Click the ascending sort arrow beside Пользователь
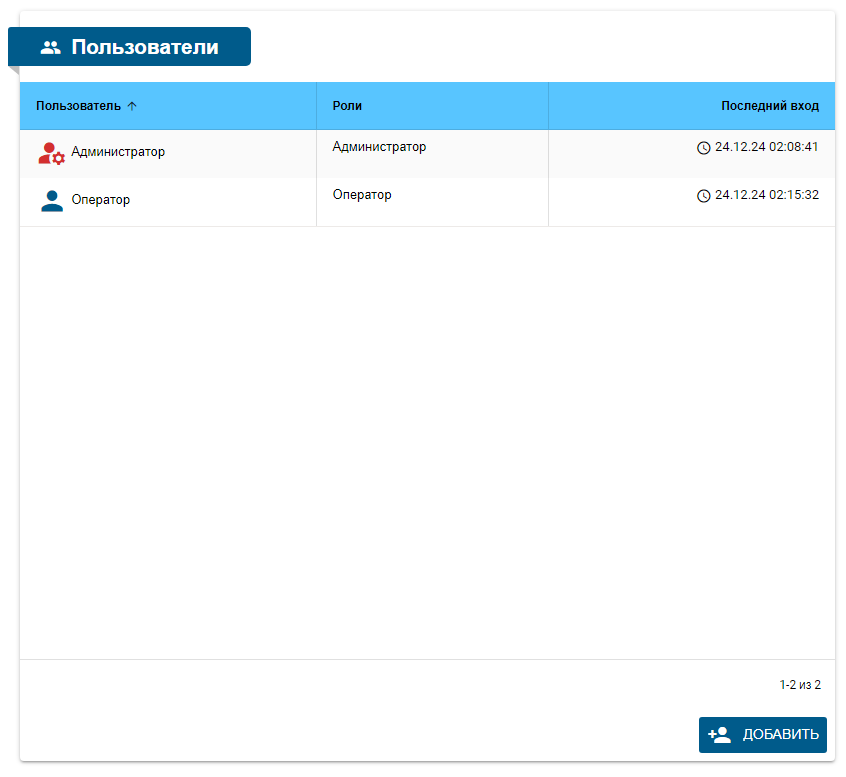The image size is (846, 777). click(132, 106)
